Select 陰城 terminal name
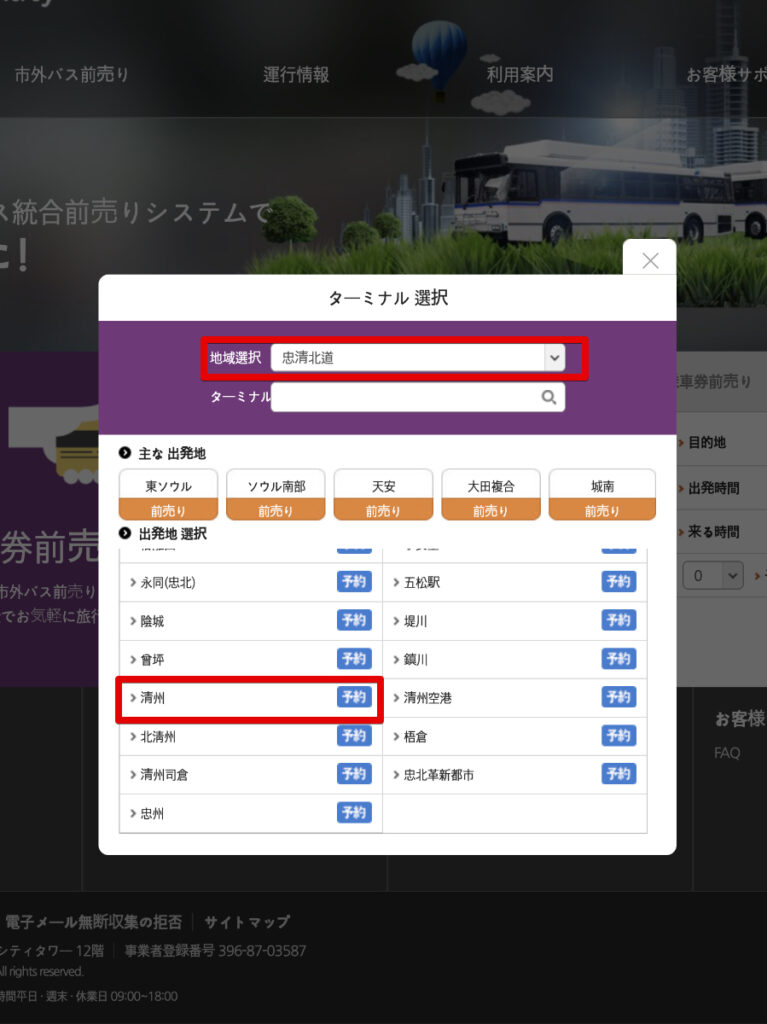 click(x=152, y=621)
